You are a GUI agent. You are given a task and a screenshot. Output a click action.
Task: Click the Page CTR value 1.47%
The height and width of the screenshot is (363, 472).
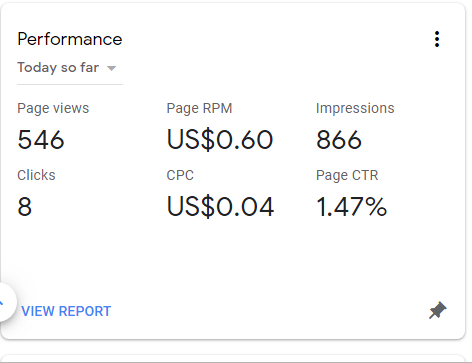pos(352,206)
